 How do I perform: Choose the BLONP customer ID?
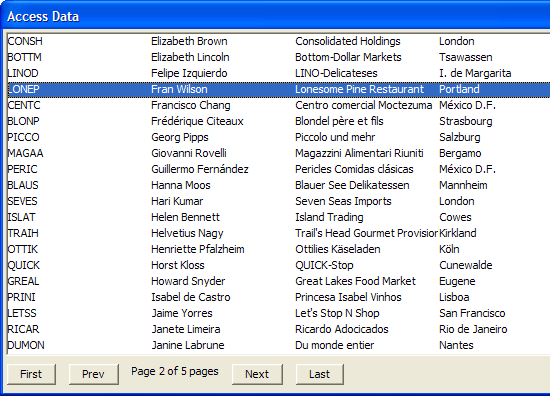pyautogui.click(x=24, y=121)
